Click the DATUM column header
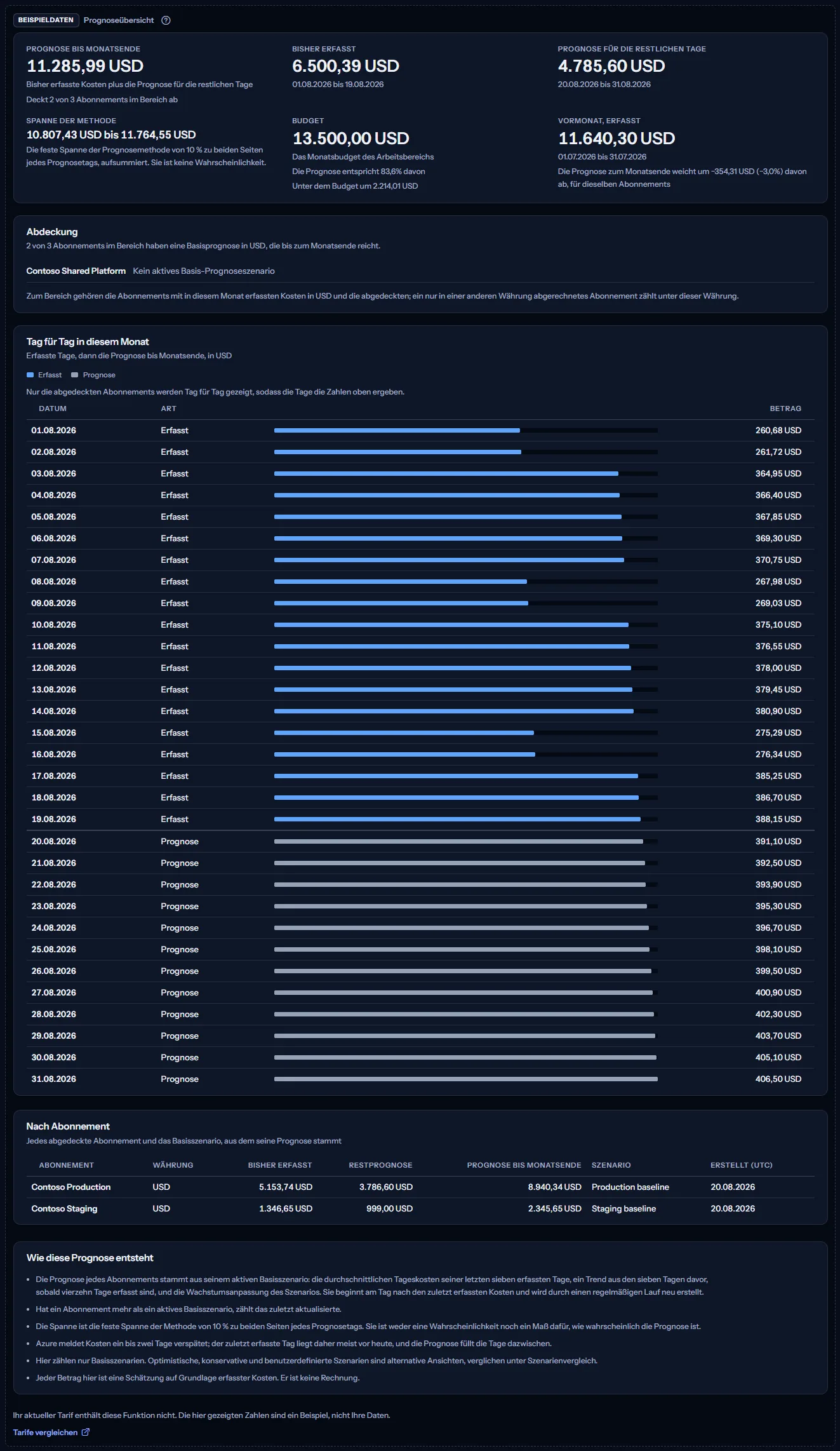This screenshot has width=840, height=1451. click(x=53, y=408)
